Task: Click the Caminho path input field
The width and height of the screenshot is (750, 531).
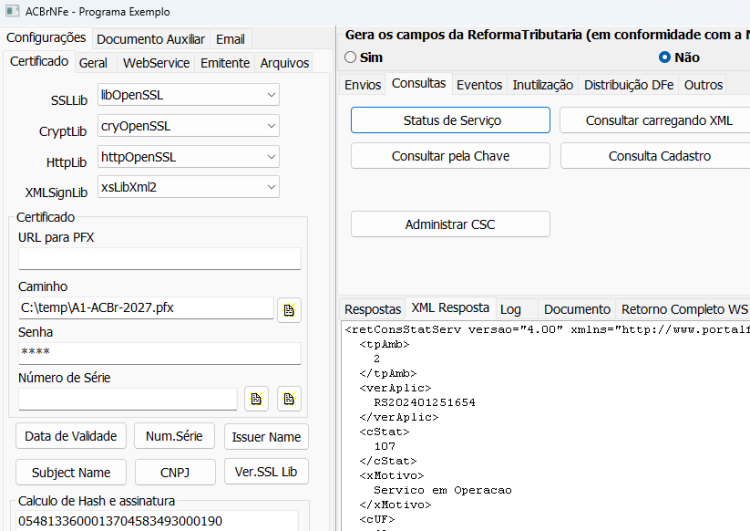Action: pos(146,308)
